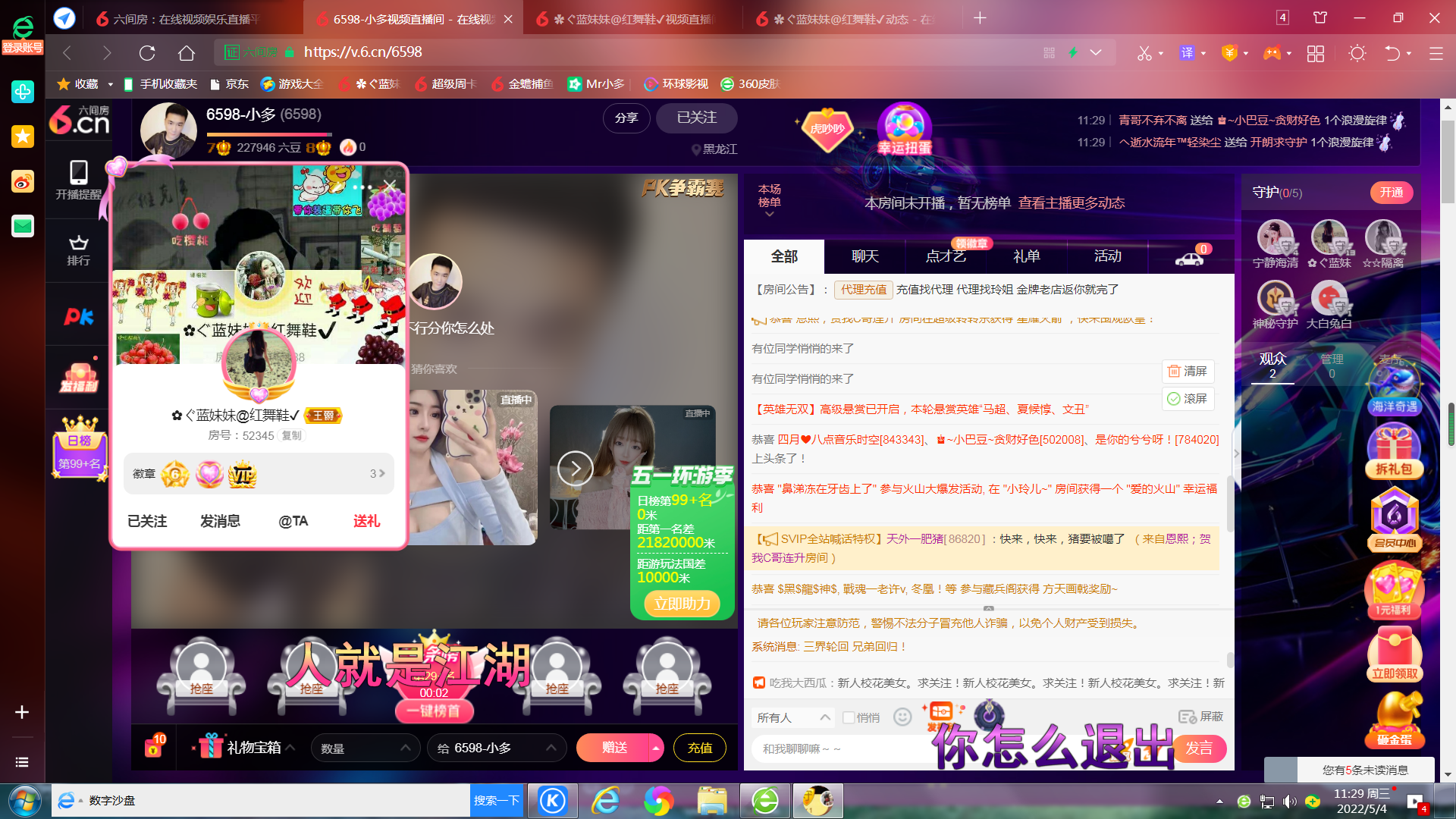Viewport: 1456px width, 819px height.
Task: Click 送礼 in the user card
Action: click(x=366, y=521)
